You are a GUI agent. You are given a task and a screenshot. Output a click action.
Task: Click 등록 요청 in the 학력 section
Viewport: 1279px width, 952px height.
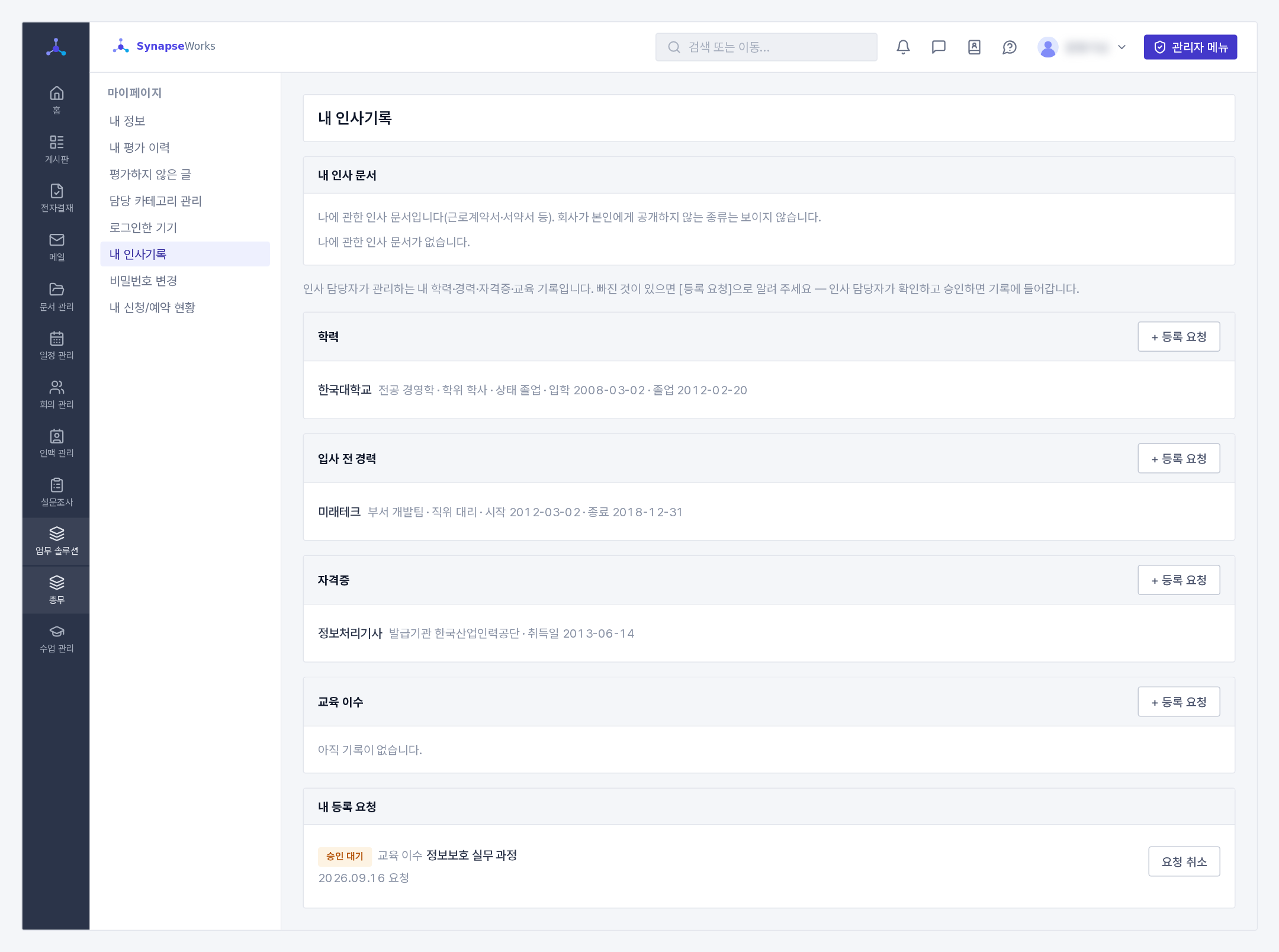coord(1178,336)
